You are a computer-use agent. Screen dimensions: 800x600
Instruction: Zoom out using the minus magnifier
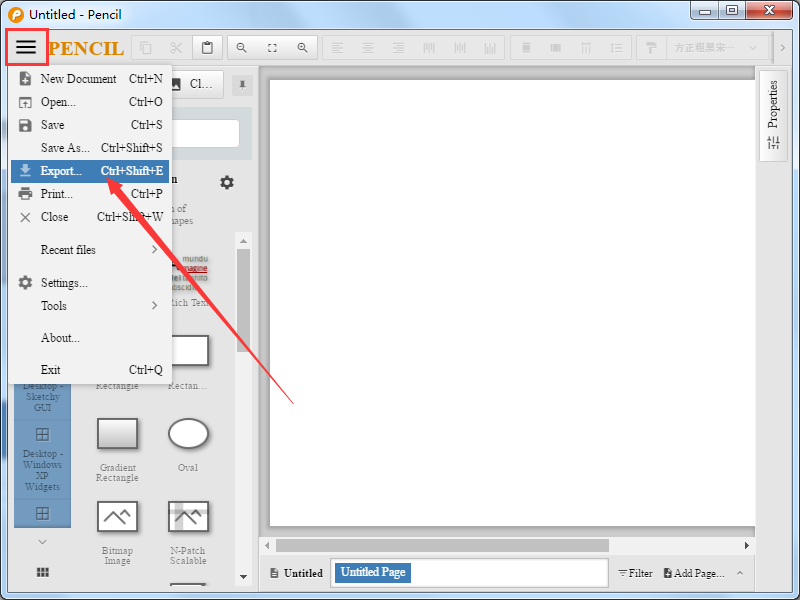241,48
